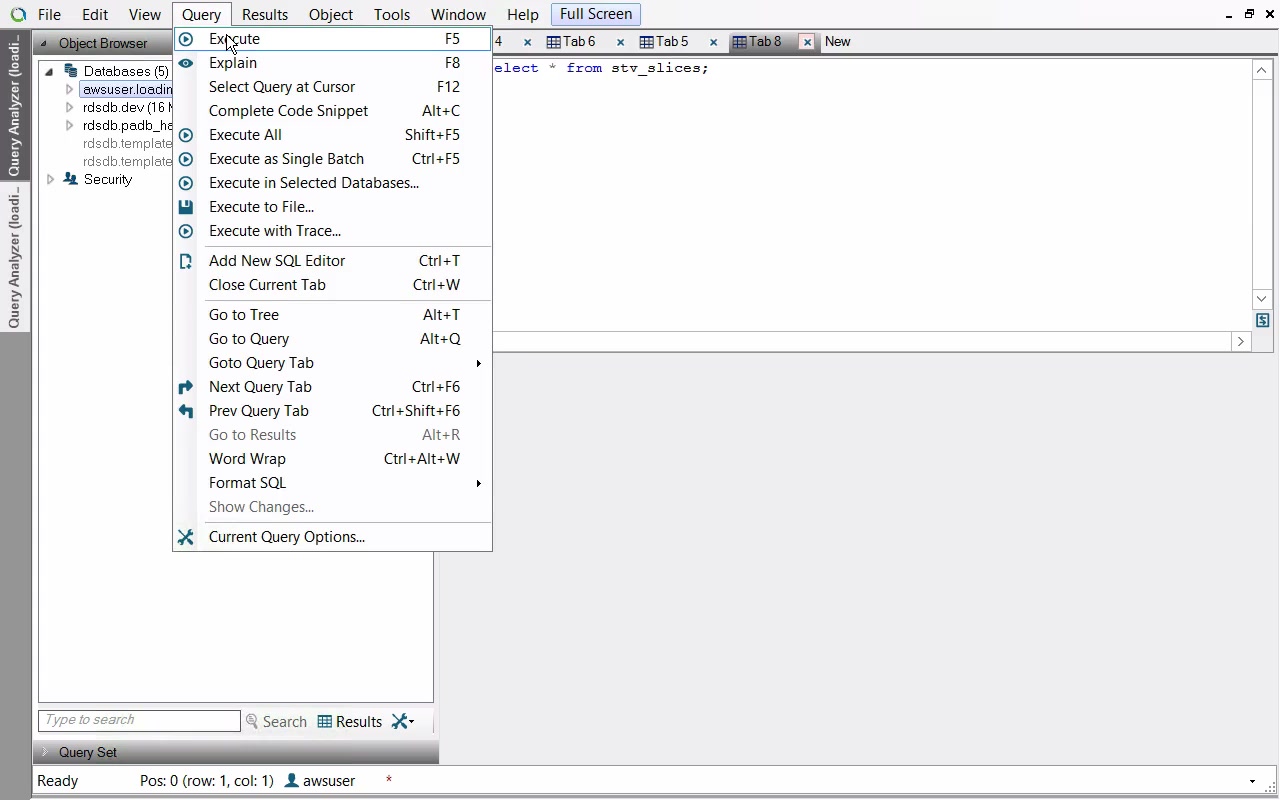Viewport: 1280px width, 800px height.
Task: Click the Next Query Tab arrow icon
Action: click(x=186, y=387)
